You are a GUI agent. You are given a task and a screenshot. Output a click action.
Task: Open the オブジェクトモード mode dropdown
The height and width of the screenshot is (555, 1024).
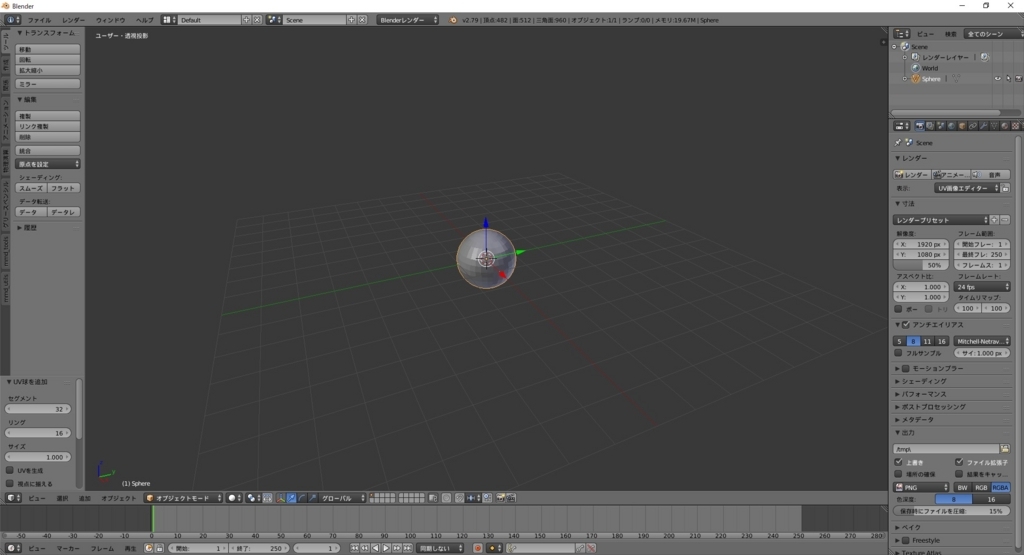(x=184, y=498)
